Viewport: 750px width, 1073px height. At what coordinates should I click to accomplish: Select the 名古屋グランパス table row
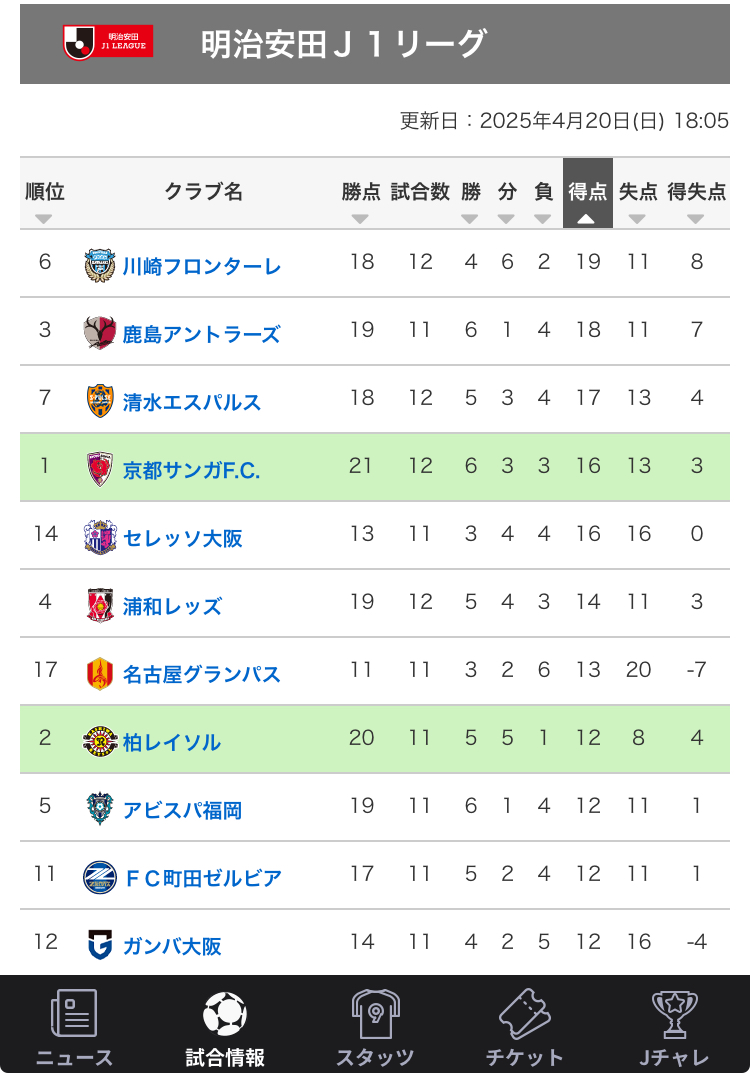coord(375,671)
